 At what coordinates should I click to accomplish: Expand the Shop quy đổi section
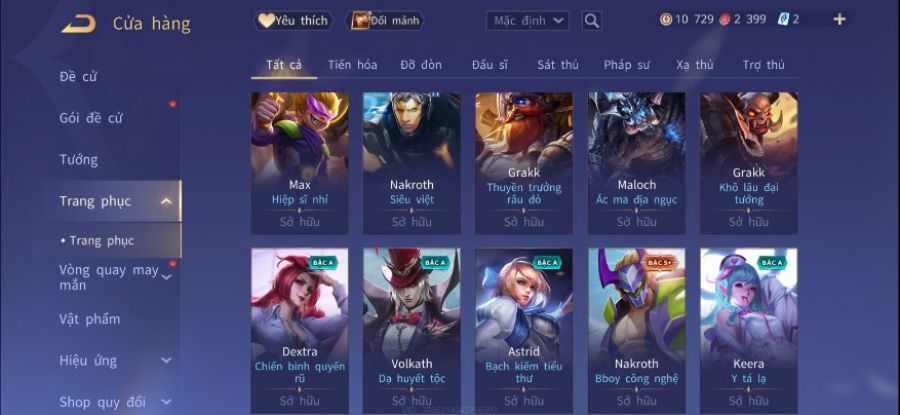(x=166, y=402)
